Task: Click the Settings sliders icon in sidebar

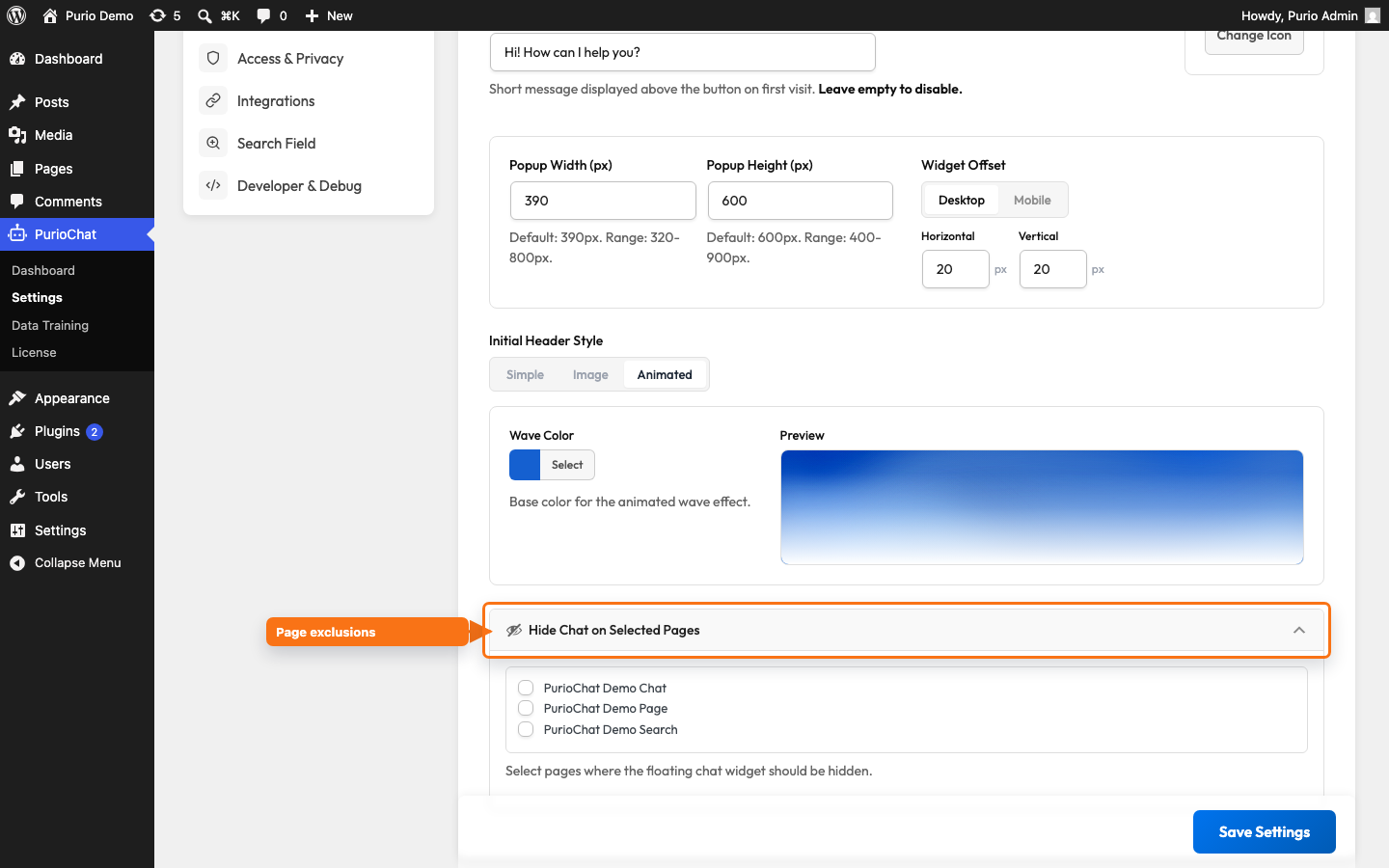Action: click(x=17, y=530)
